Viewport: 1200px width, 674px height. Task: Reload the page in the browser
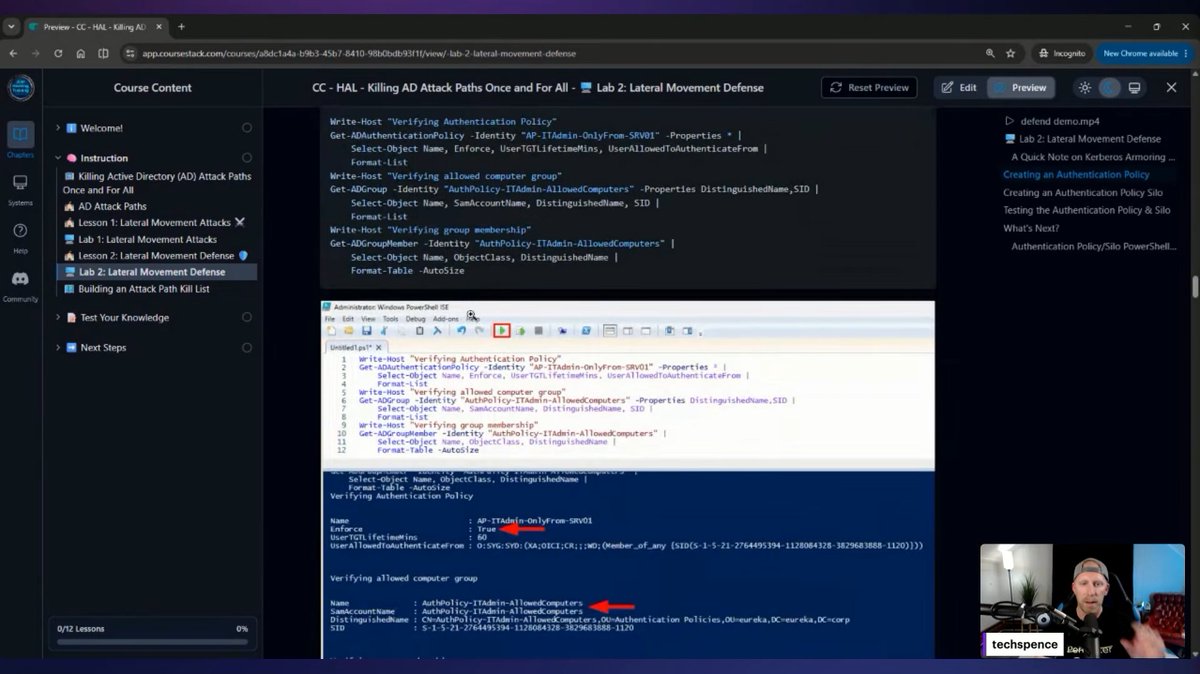click(x=58, y=53)
